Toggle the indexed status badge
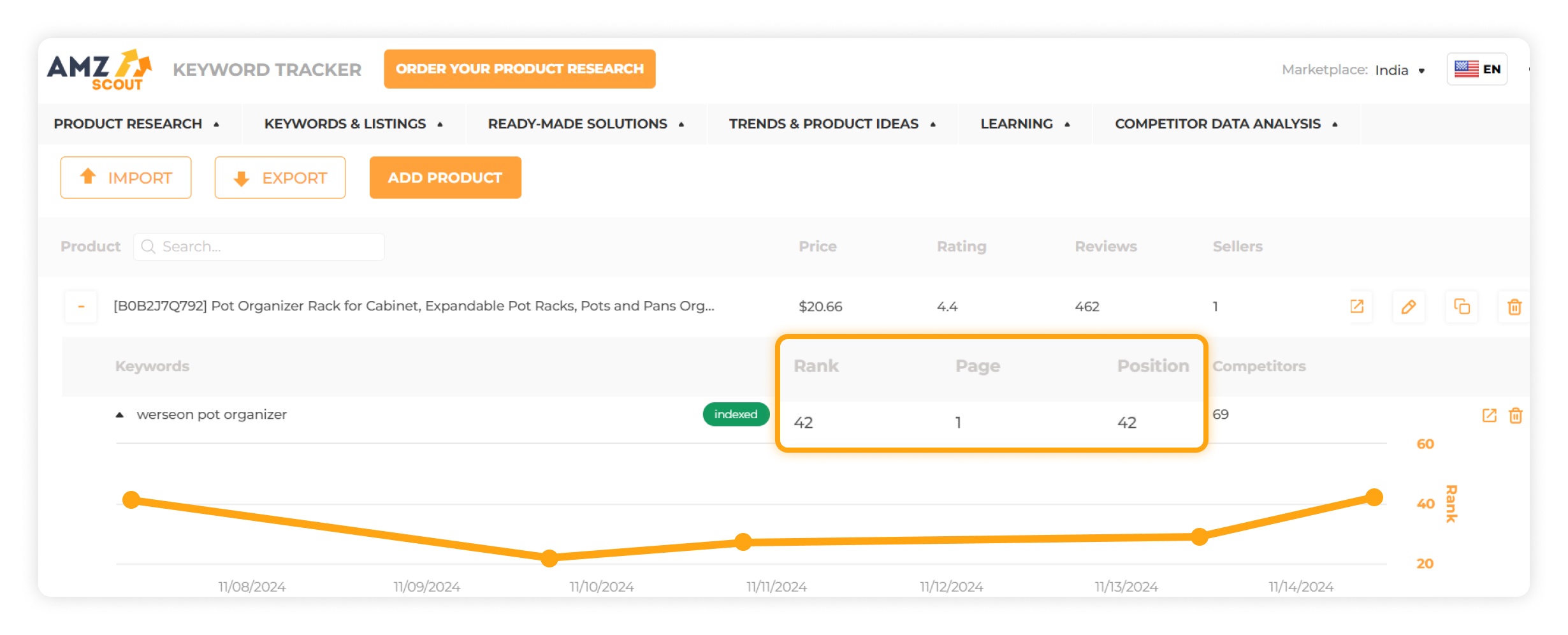This screenshot has width=1568, height=635. pos(736,414)
